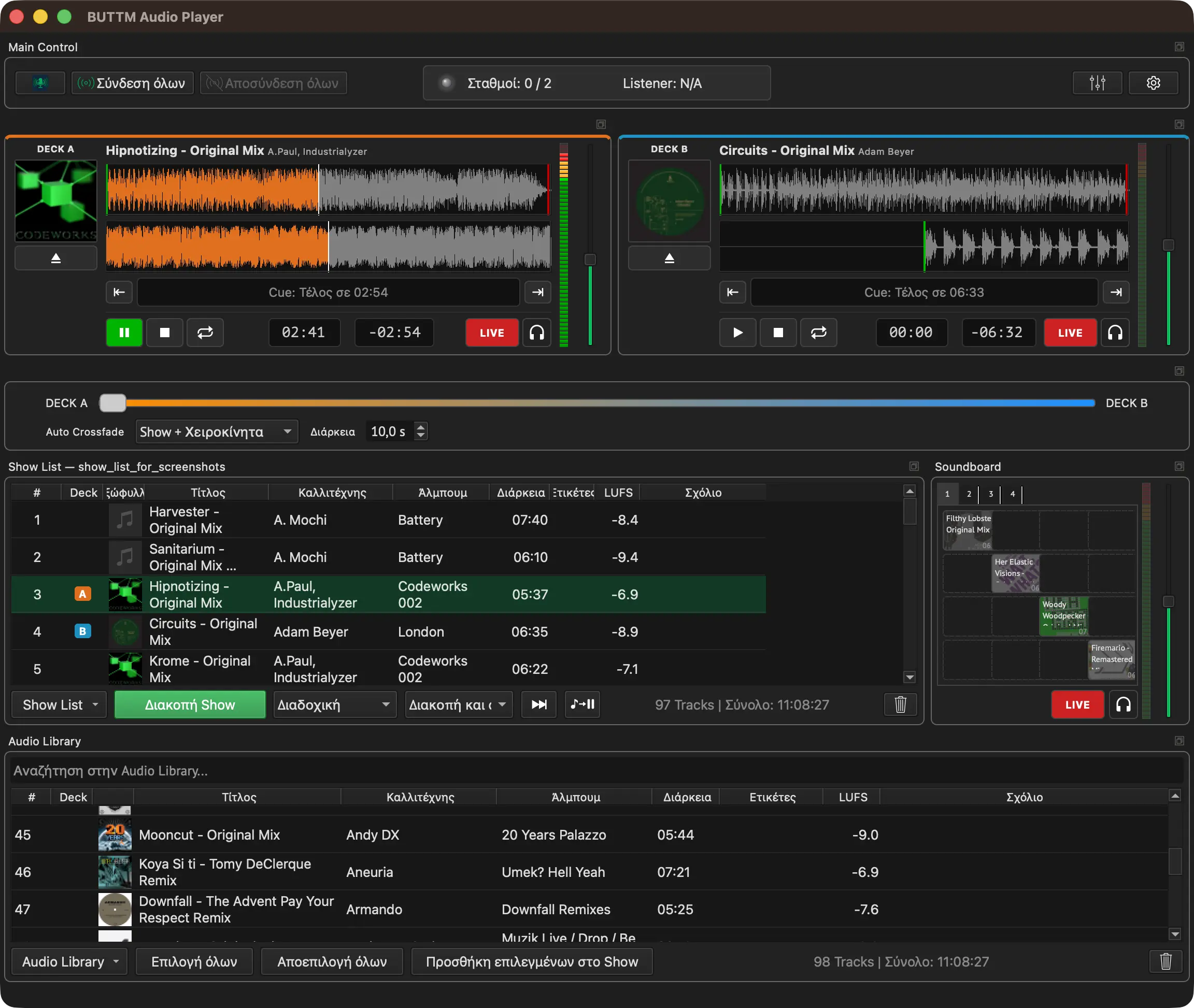The width and height of the screenshot is (1194, 1008).
Task: Open the gear settings button
Action: (x=1153, y=83)
